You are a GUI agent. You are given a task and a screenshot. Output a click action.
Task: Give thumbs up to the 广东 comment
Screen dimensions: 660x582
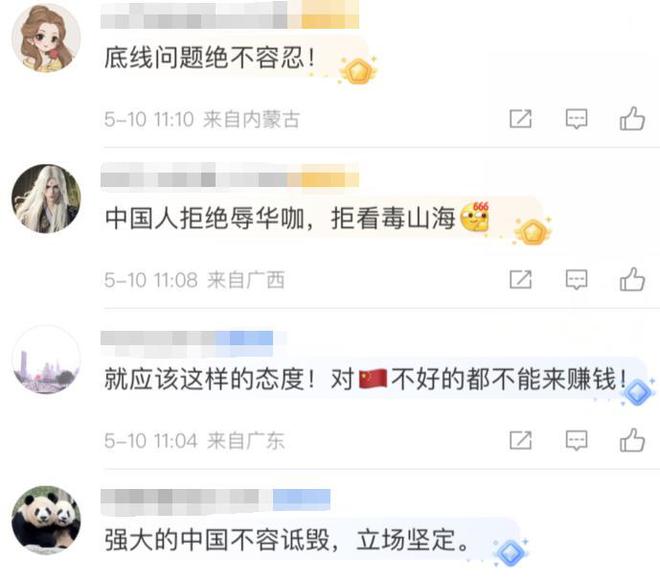pyautogui.click(x=632, y=440)
